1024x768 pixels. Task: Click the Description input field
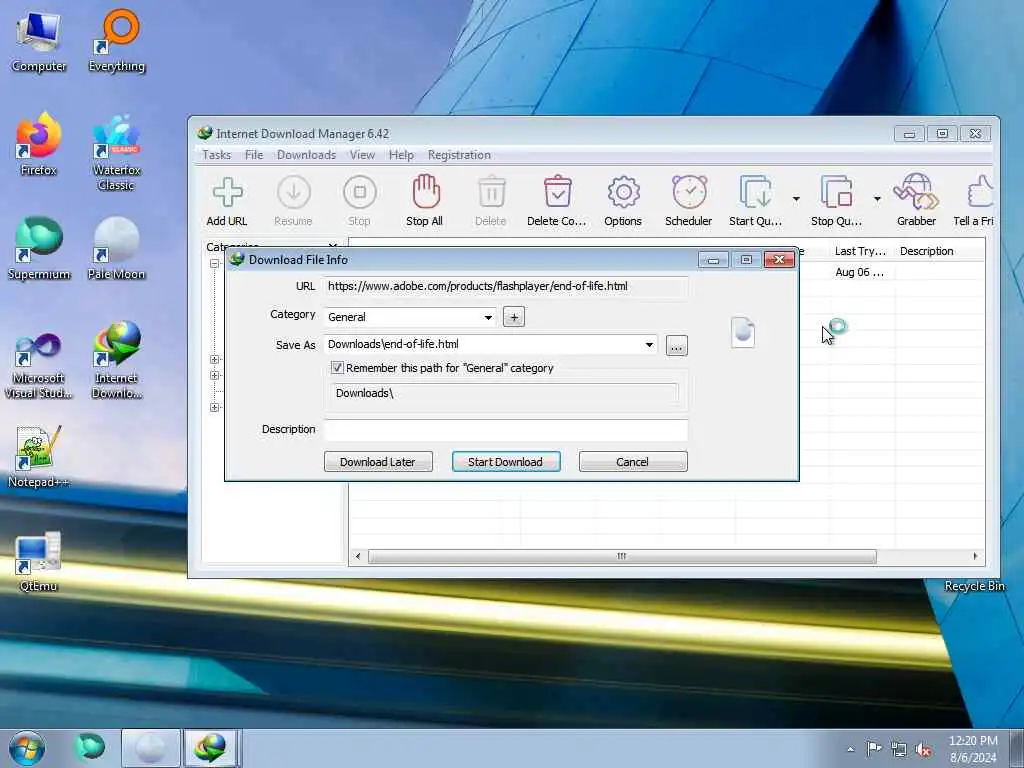point(506,430)
